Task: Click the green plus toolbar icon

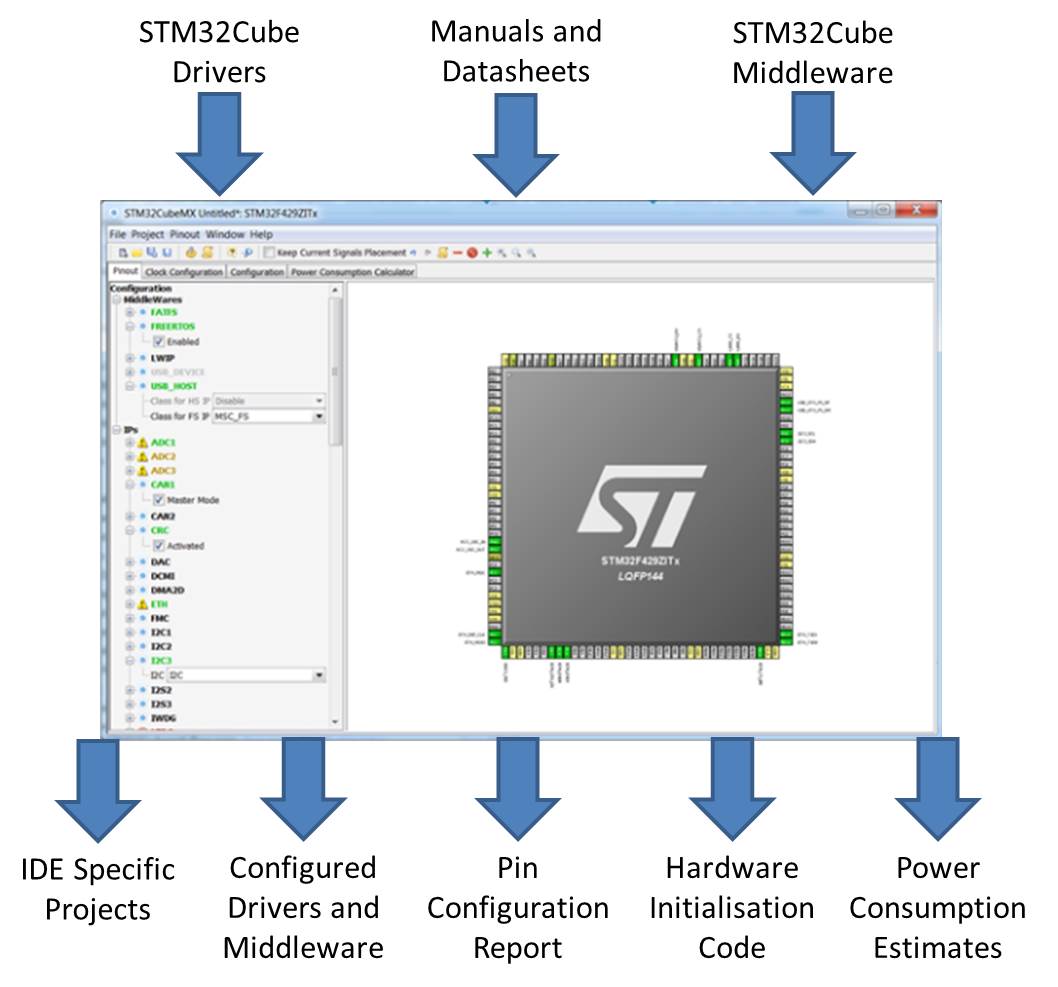Action: pyautogui.click(x=487, y=253)
